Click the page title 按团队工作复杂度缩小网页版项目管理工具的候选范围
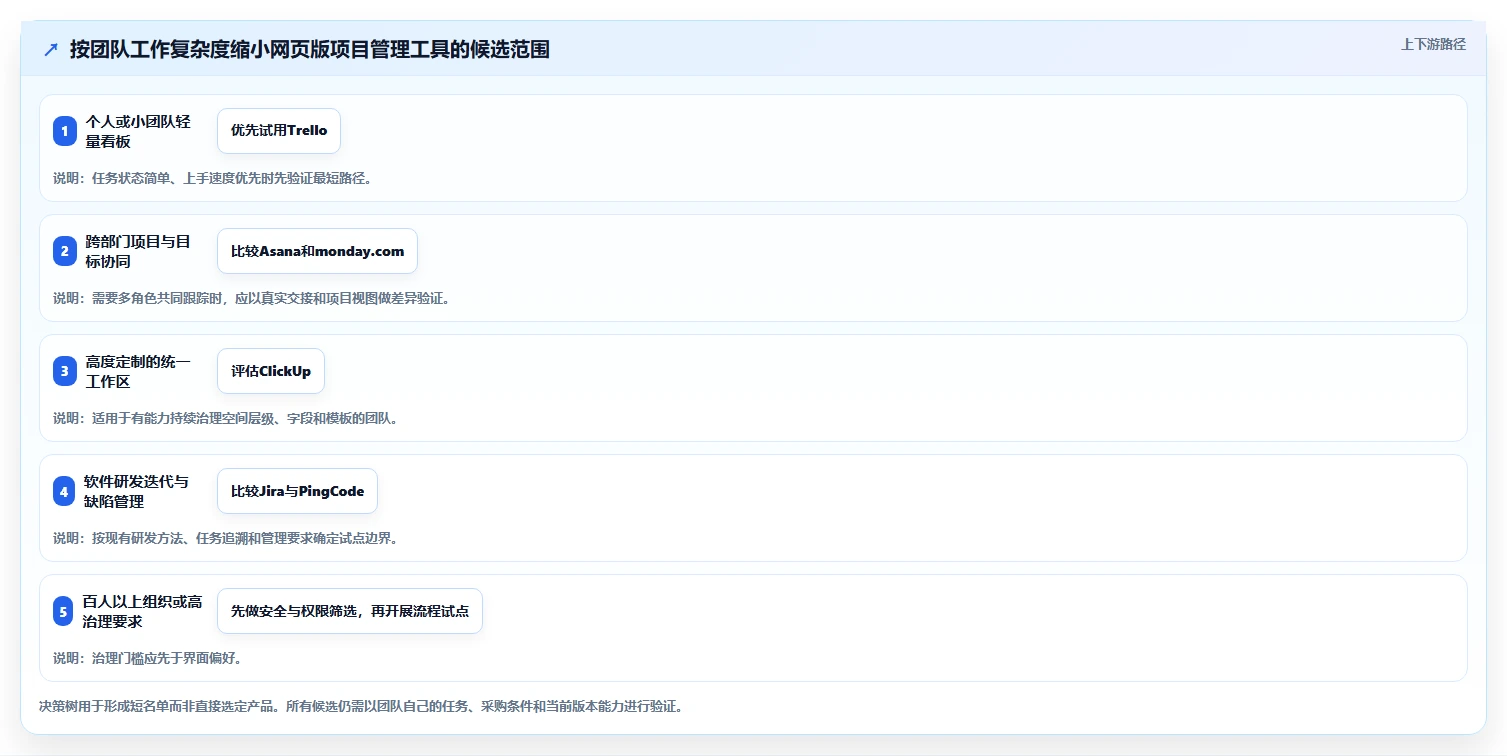Screen dimensions: 1507x756 [309, 49]
